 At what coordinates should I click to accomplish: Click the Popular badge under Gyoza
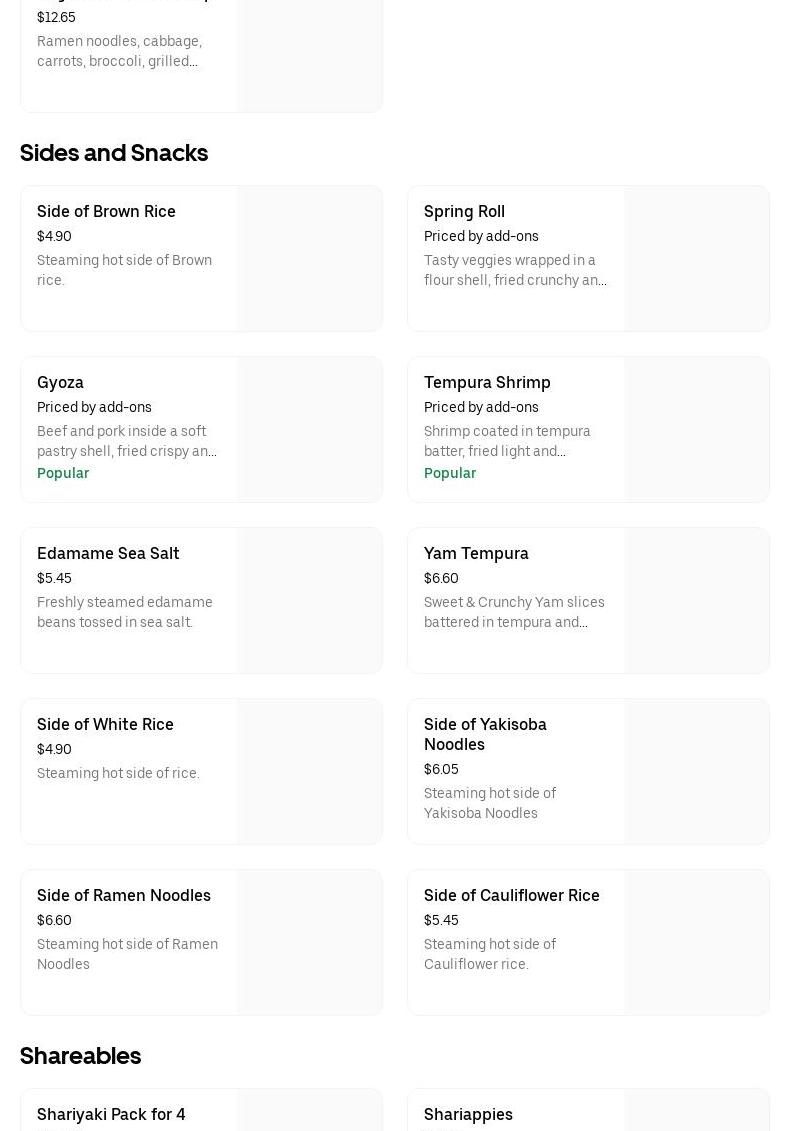click(x=63, y=473)
